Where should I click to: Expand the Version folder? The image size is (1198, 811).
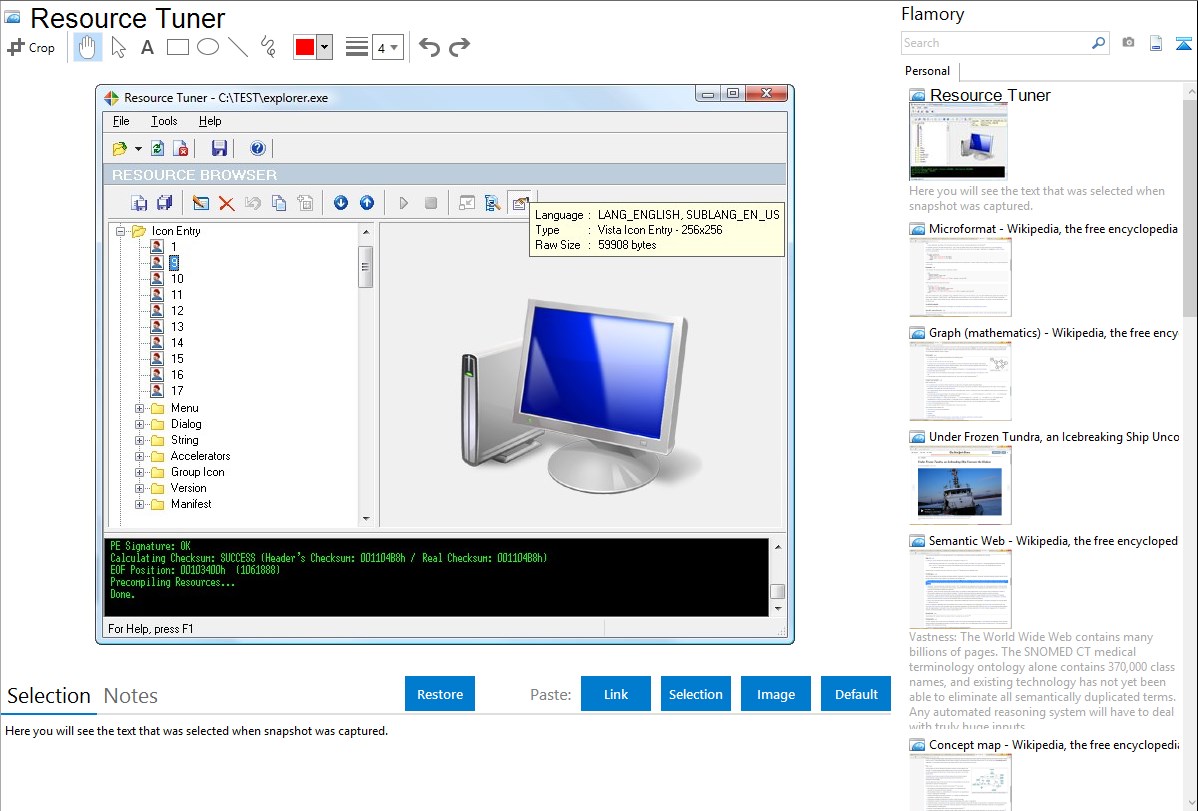tap(139, 488)
